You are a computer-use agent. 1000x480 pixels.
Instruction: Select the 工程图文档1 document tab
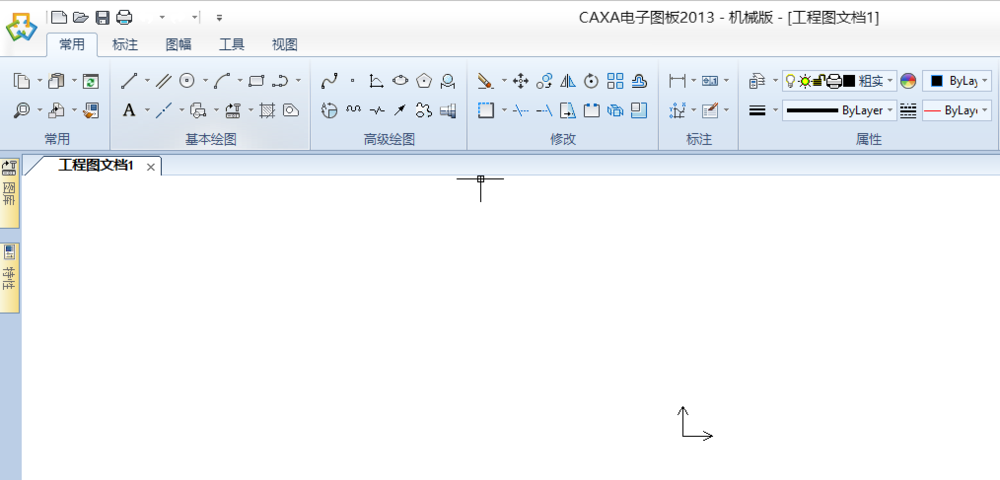coord(96,166)
